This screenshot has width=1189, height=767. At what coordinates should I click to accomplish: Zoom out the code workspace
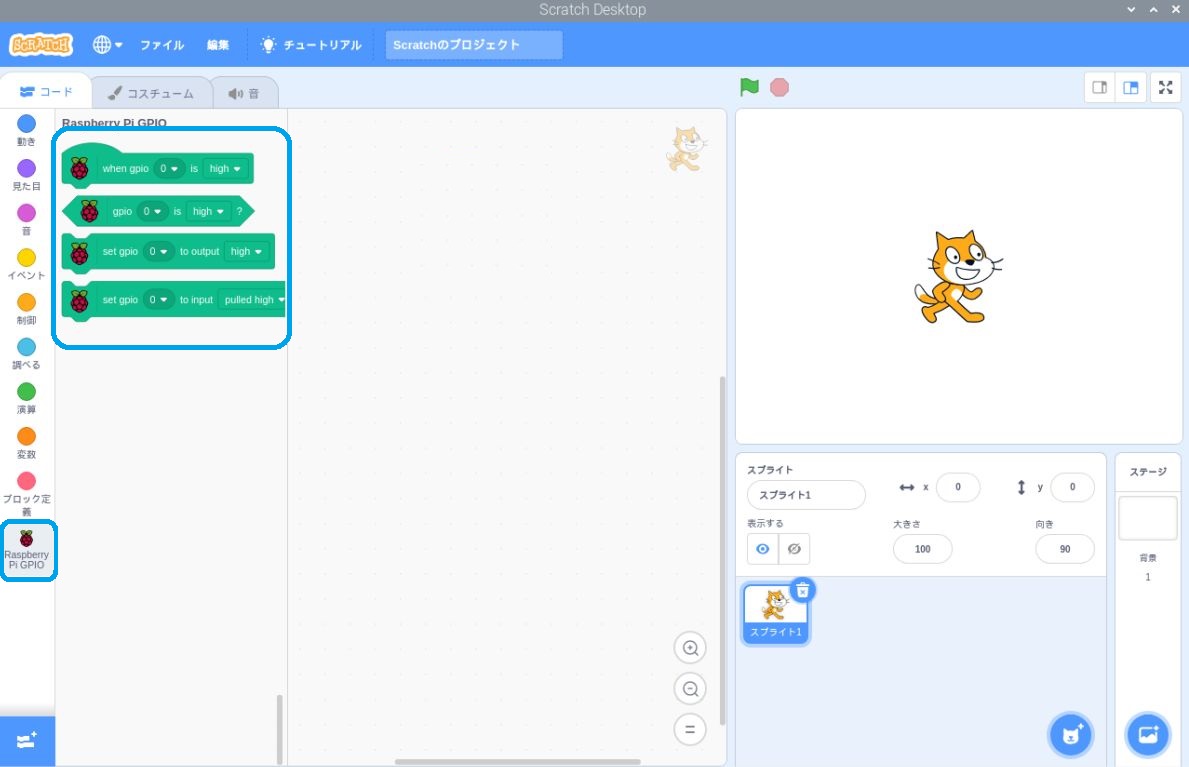click(x=690, y=689)
